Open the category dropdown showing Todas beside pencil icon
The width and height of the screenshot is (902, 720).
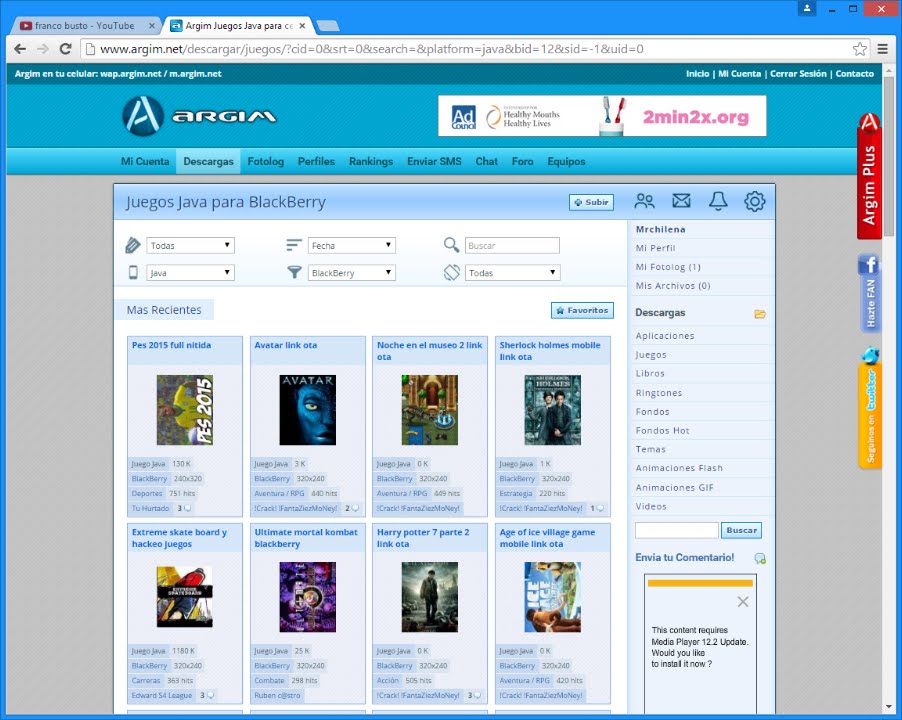pyautogui.click(x=190, y=246)
